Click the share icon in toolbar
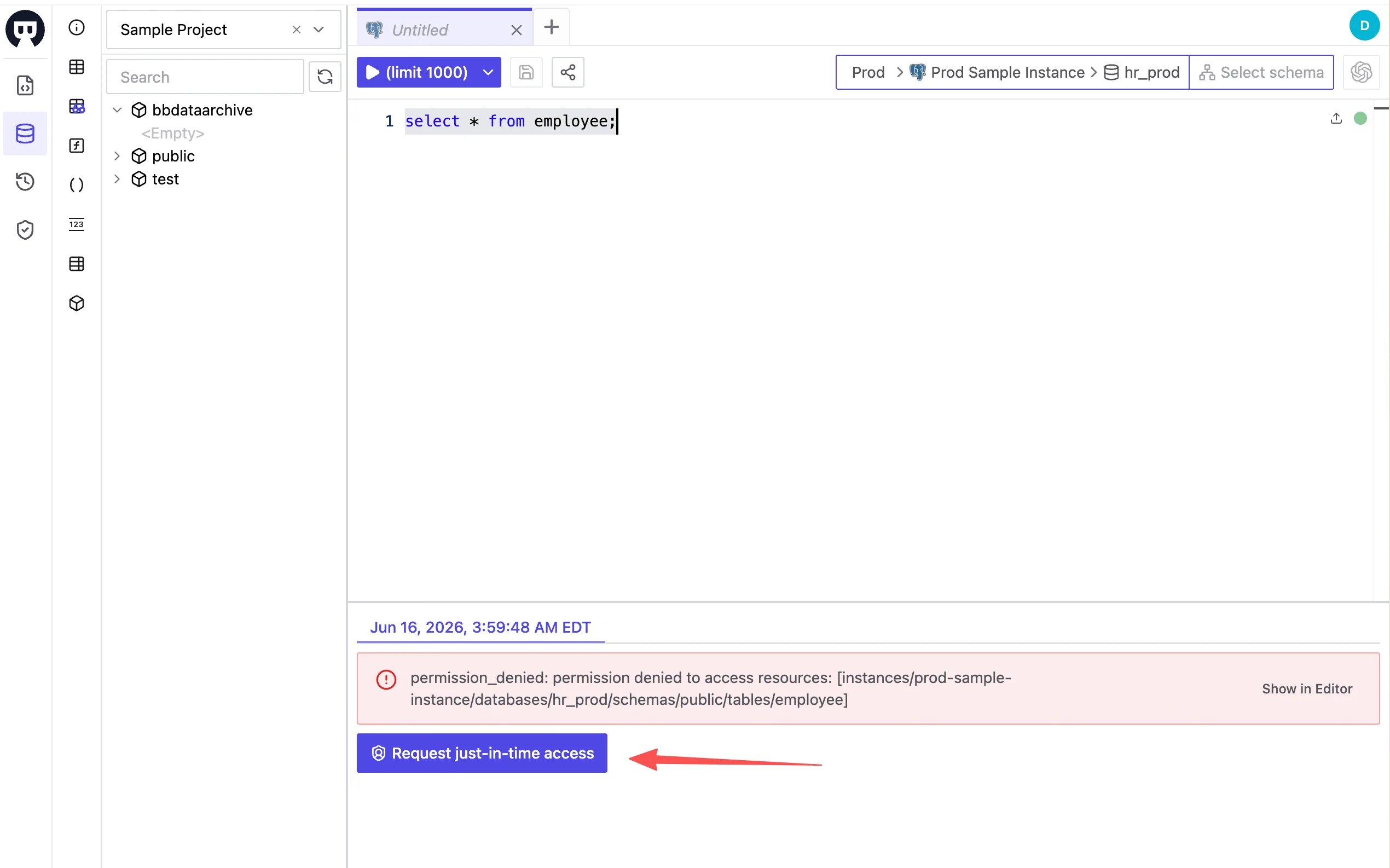This screenshot has width=1390, height=868. point(567,72)
